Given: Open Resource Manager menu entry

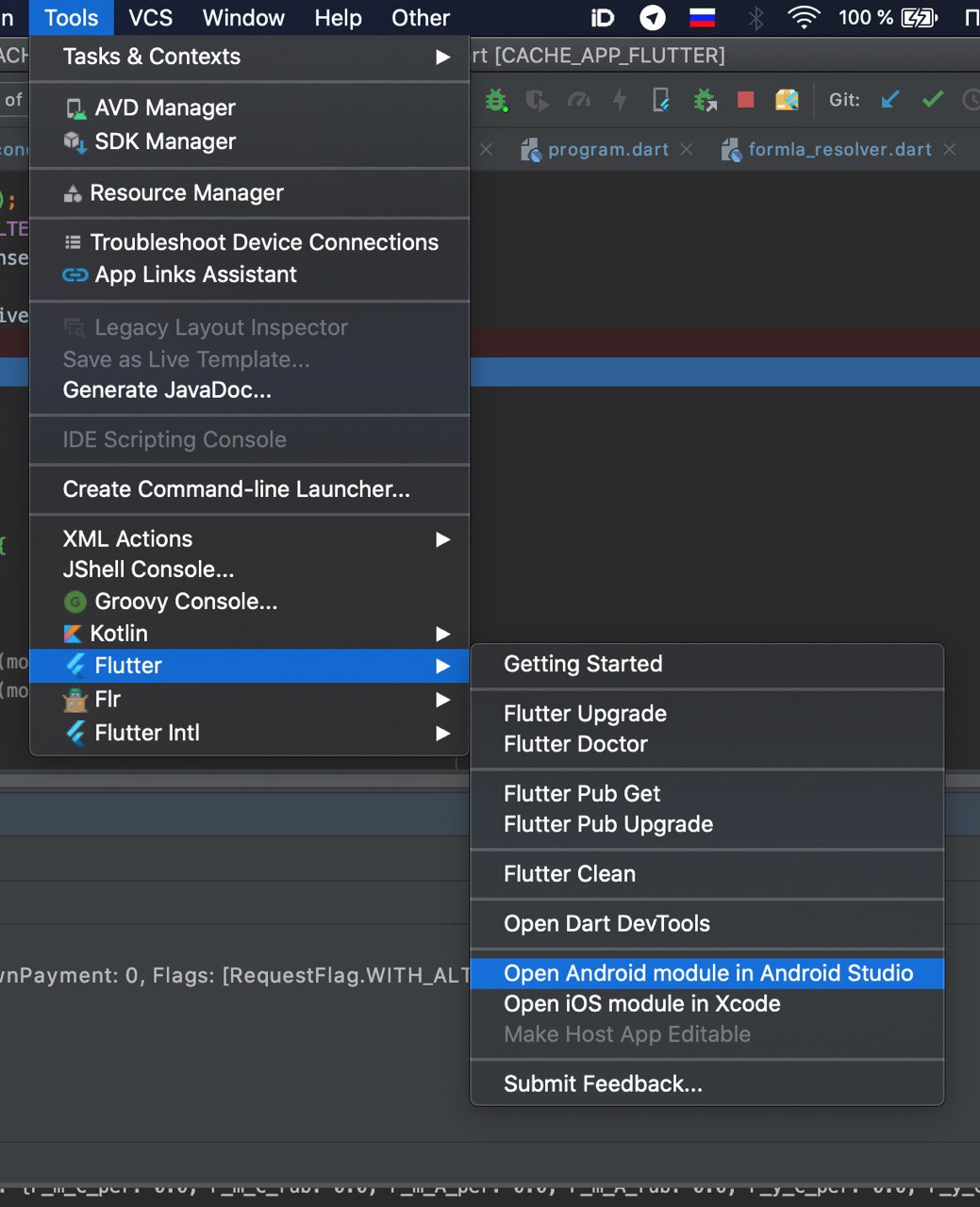Looking at the screenshot, I should coord(250,192).
